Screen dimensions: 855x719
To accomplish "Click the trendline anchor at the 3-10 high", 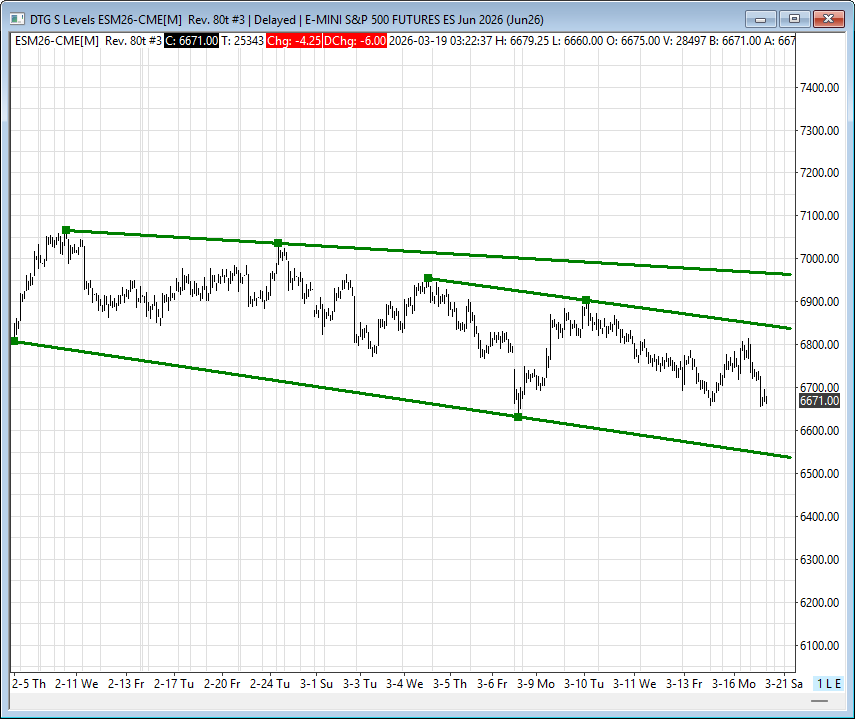I will pos(586,300).
